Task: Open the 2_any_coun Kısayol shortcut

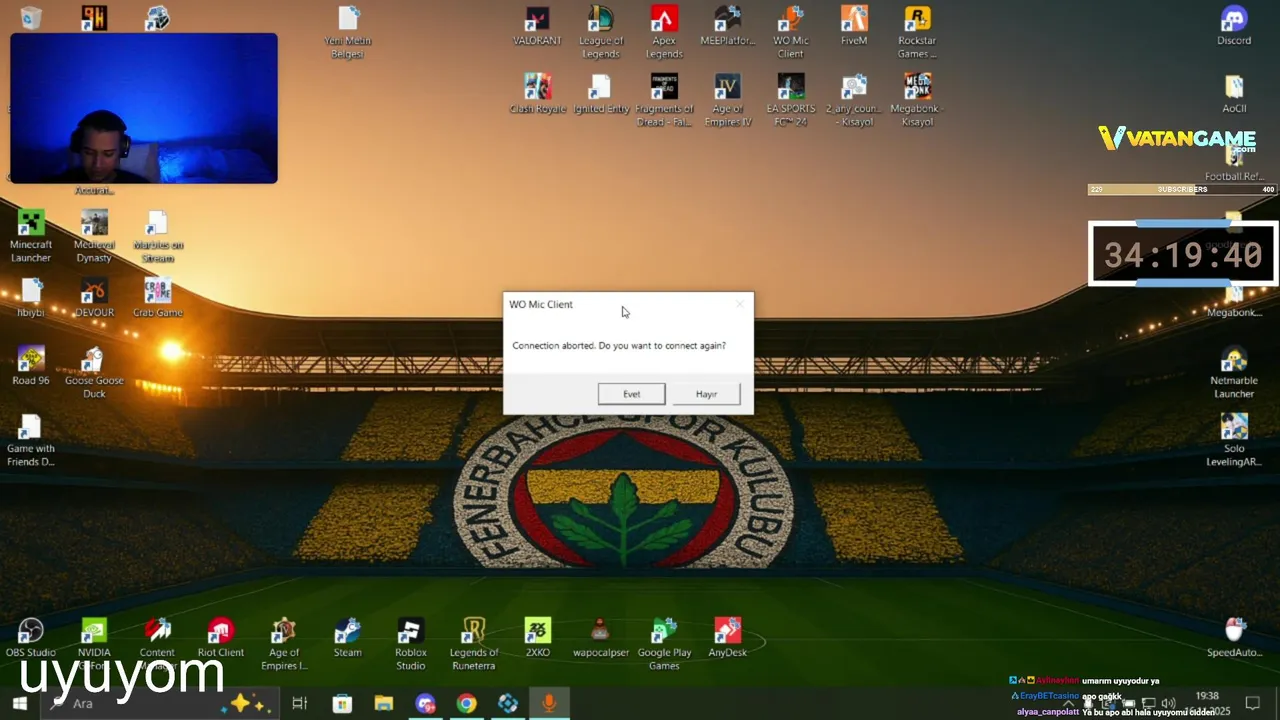Action: click(854, 100)
